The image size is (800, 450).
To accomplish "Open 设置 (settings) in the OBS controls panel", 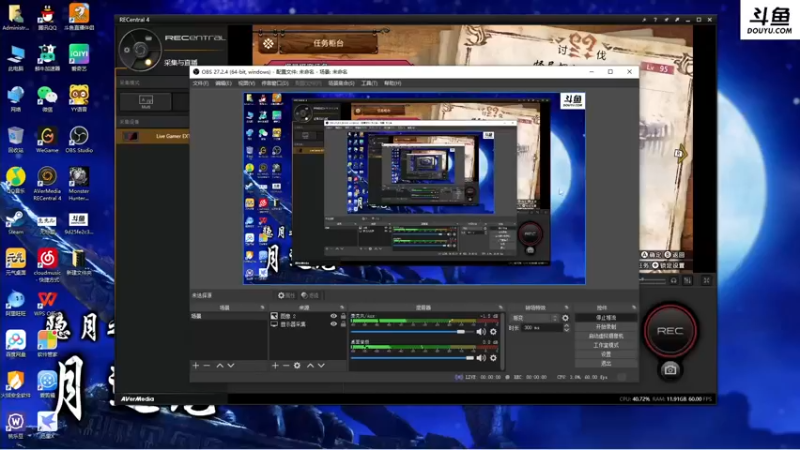I will (606, 354).
